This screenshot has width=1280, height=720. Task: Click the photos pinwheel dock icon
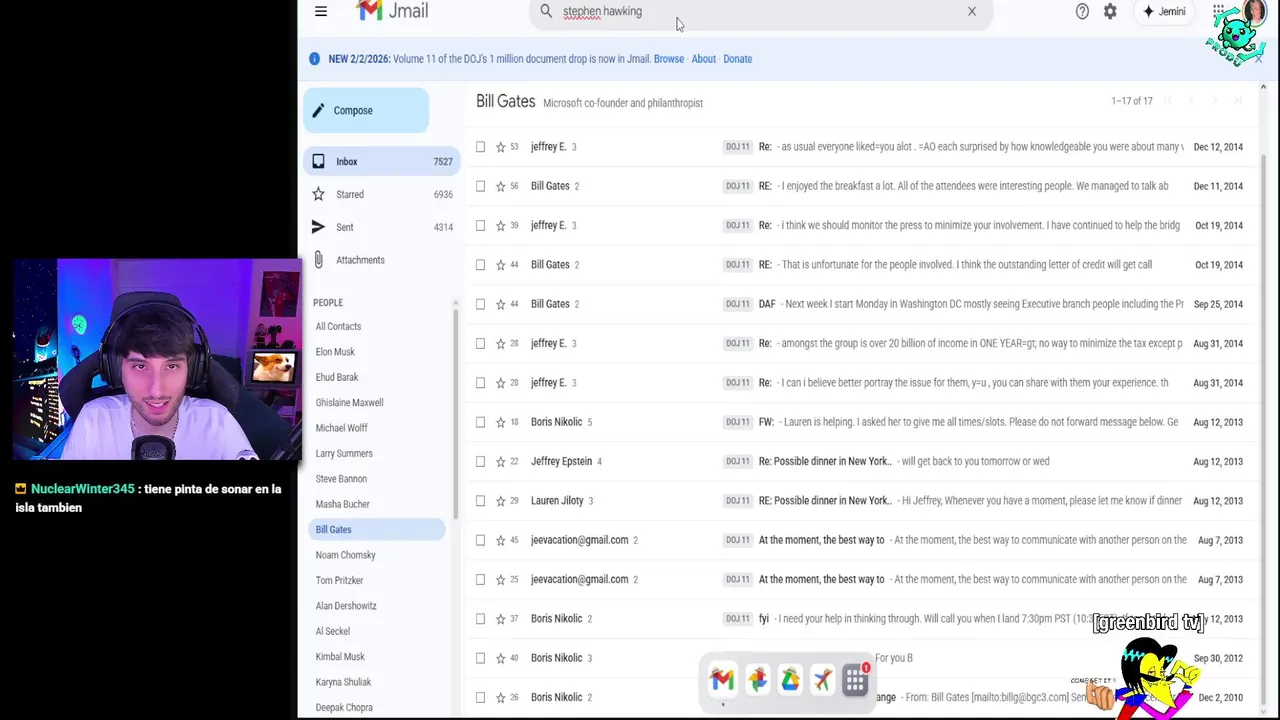[x=757, y=681]
